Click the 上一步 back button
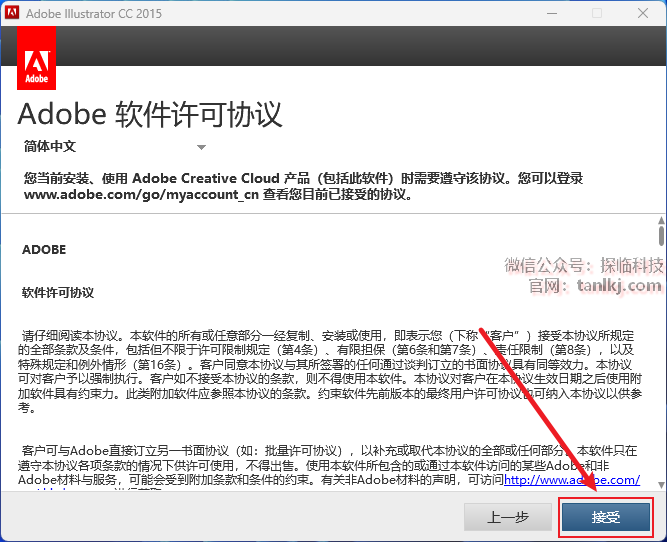 tap(507, 517)
